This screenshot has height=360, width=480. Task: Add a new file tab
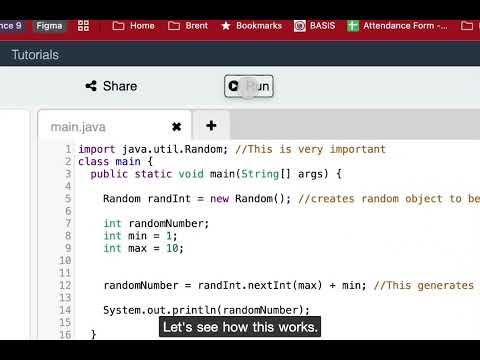pos(211,126)
